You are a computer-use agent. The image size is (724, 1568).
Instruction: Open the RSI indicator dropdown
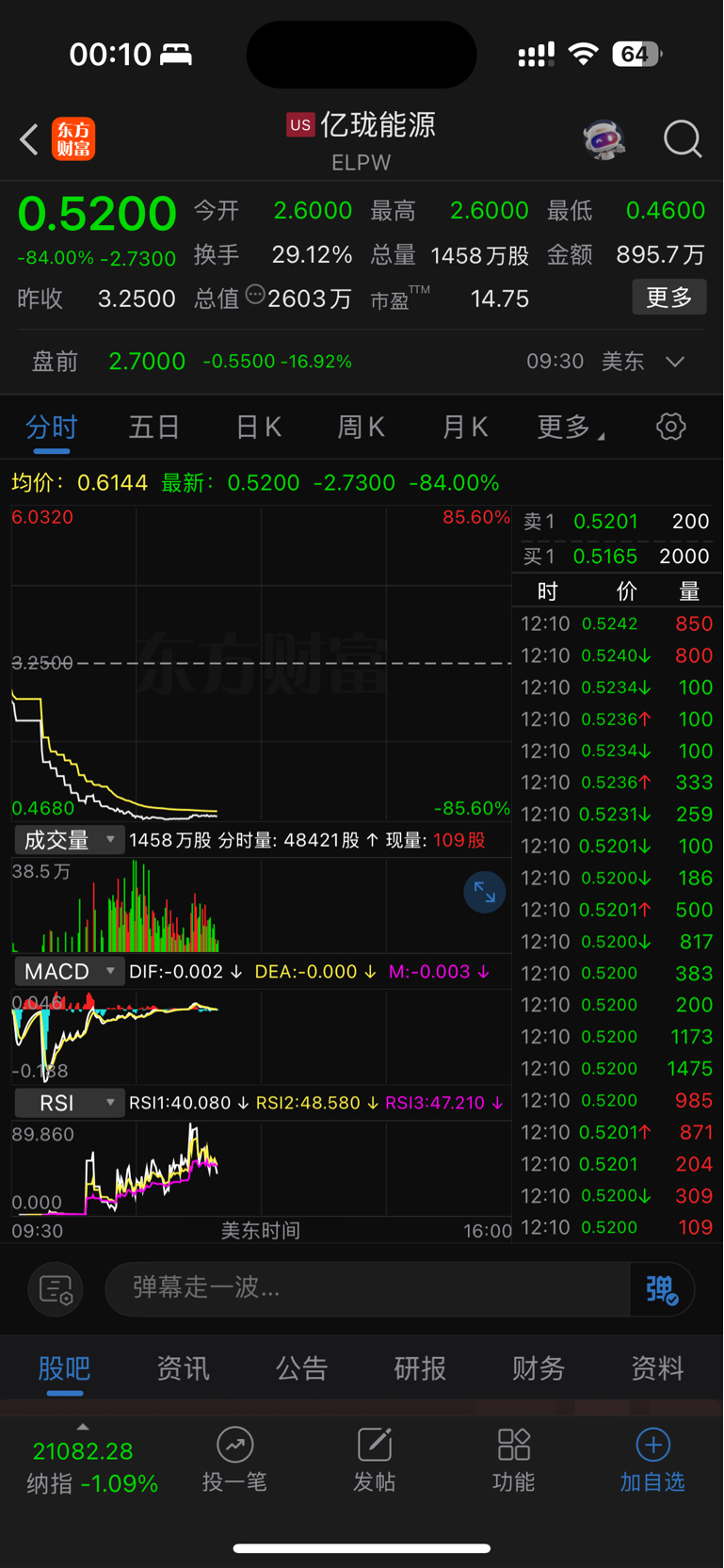tap(70, 1103)
